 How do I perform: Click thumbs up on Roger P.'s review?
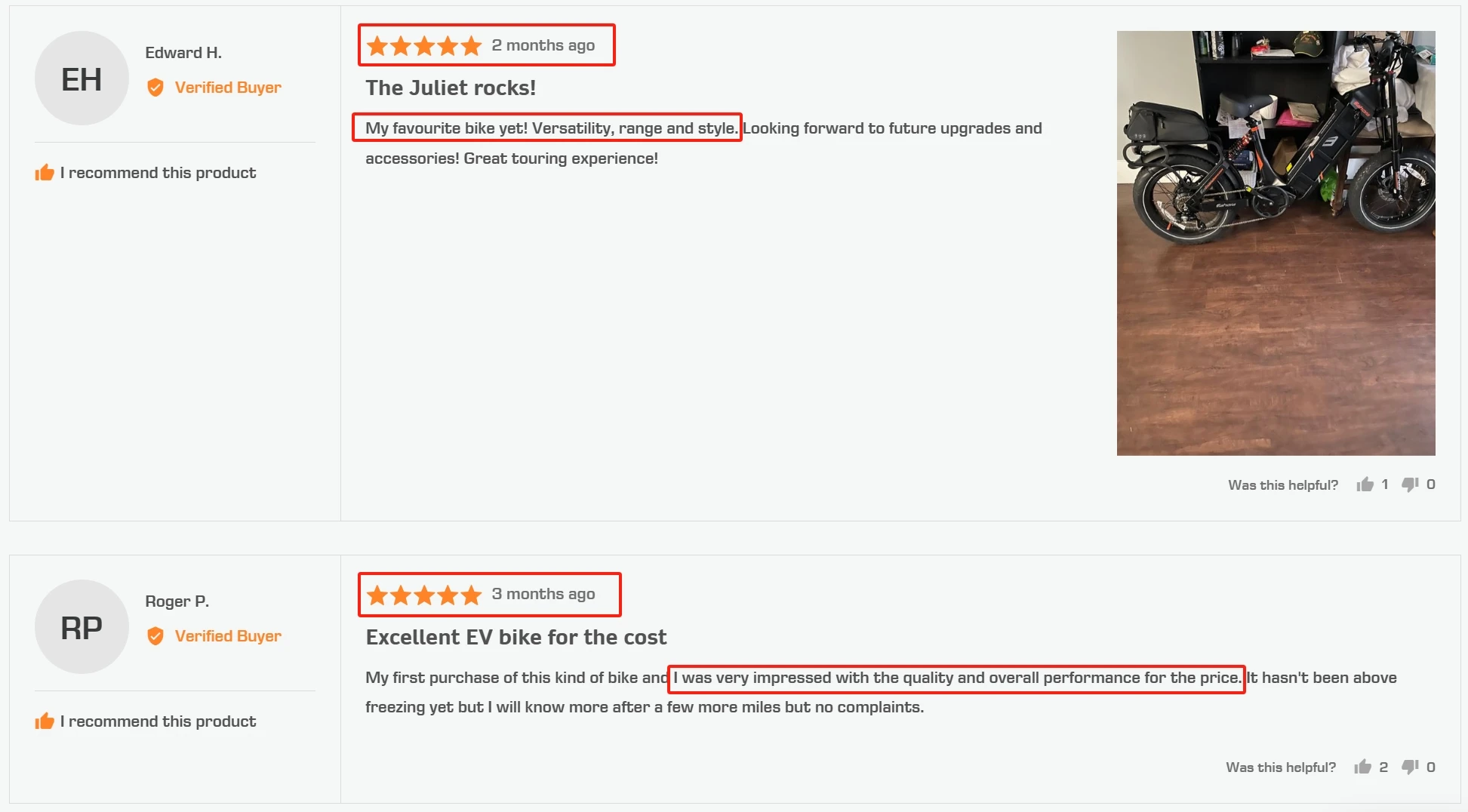click(x=1362, y=767)
